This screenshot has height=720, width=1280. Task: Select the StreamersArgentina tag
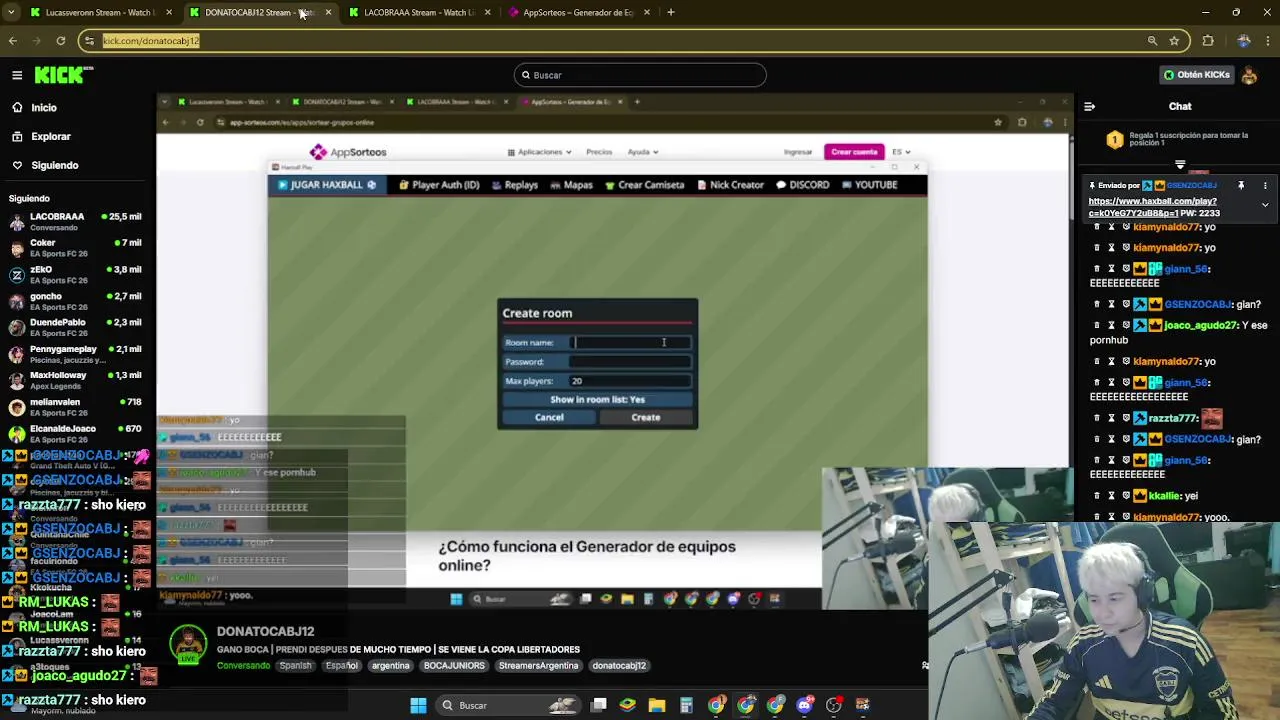pos(538,666)
